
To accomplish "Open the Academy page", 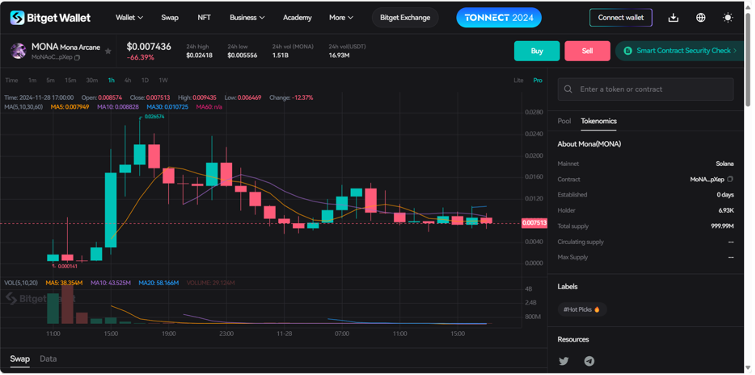I will (x=297, y=18).
